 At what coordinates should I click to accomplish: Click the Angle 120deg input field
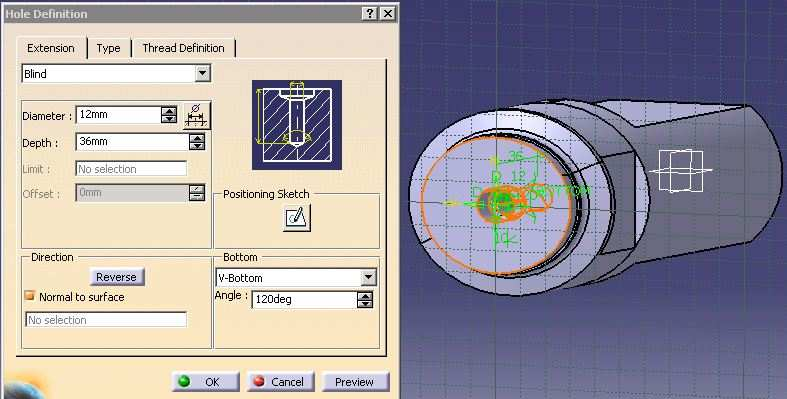tap(304, 300)
